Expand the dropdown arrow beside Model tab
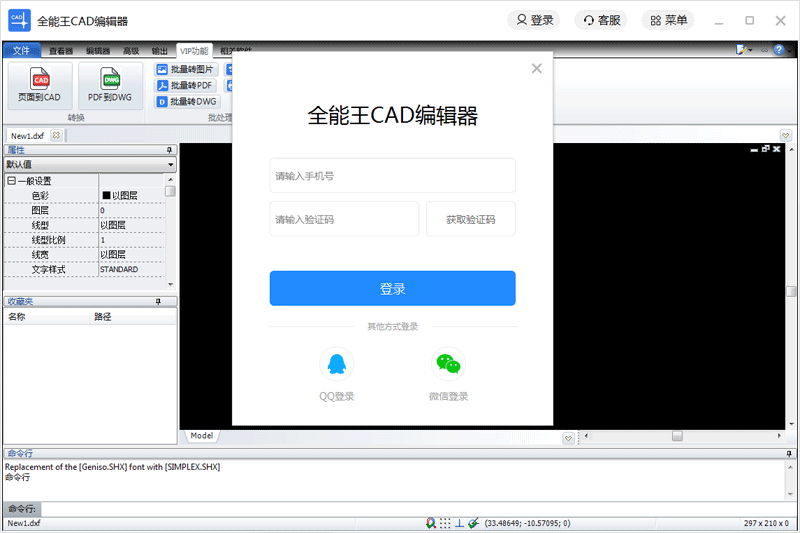800x533 pixels. click(x=568, y=438)
